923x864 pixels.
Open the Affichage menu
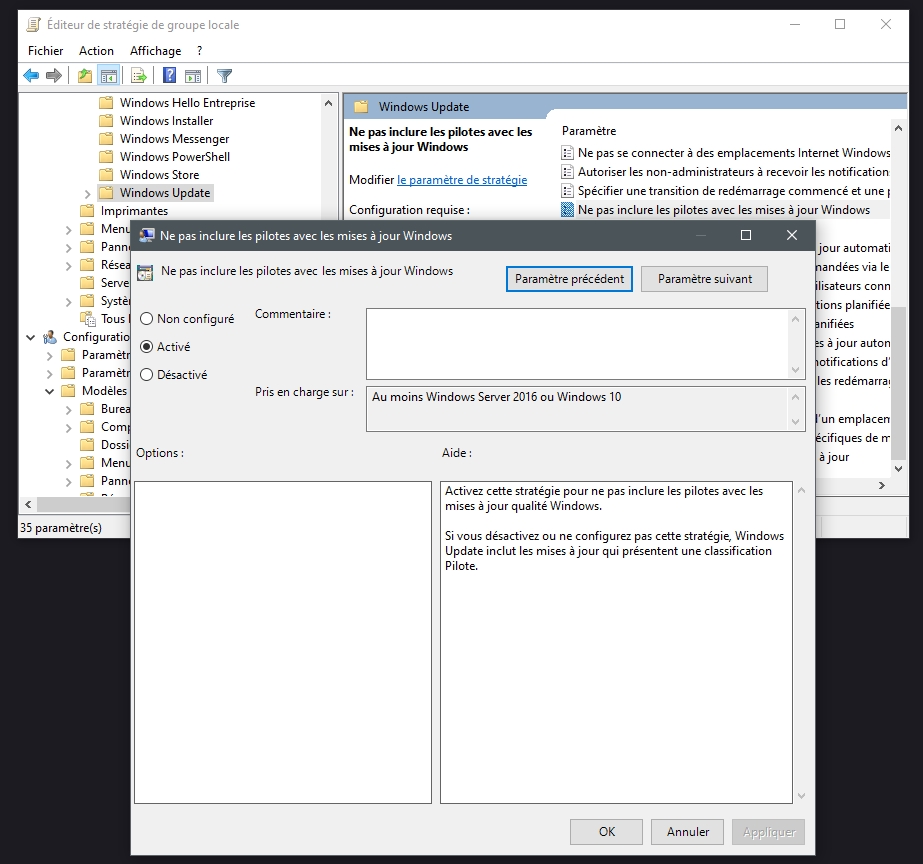pyautogui.click(x=155, y=51)
